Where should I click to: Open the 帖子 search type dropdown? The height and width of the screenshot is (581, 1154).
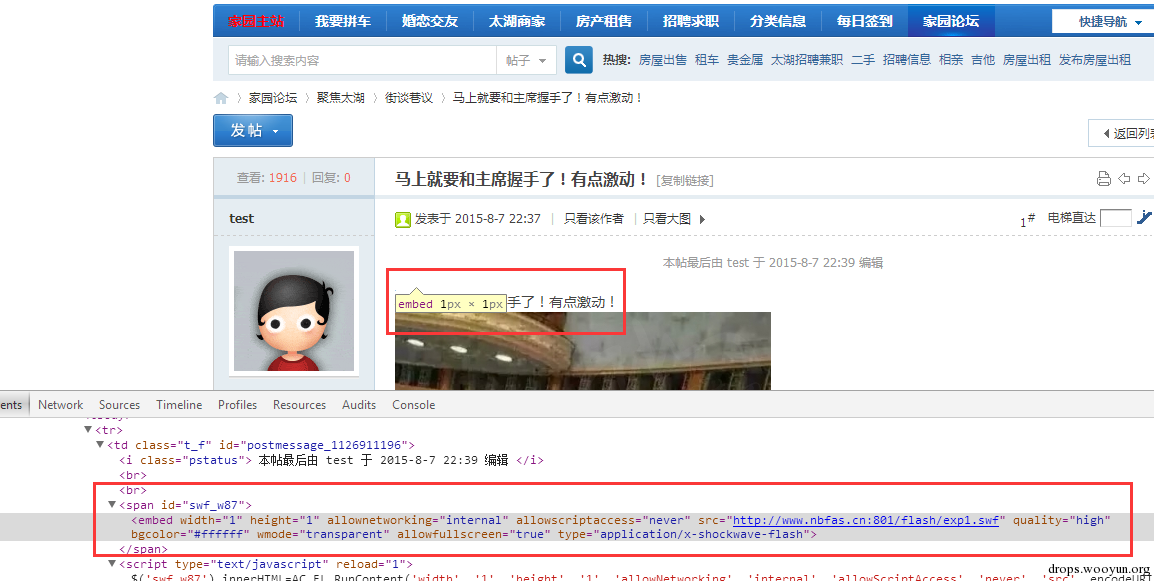526,60
